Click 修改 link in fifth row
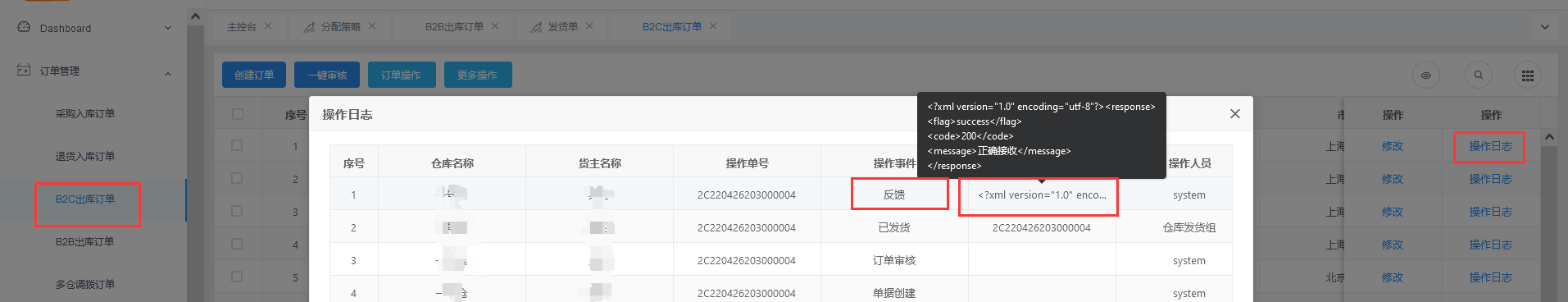 click(1393, 277)
